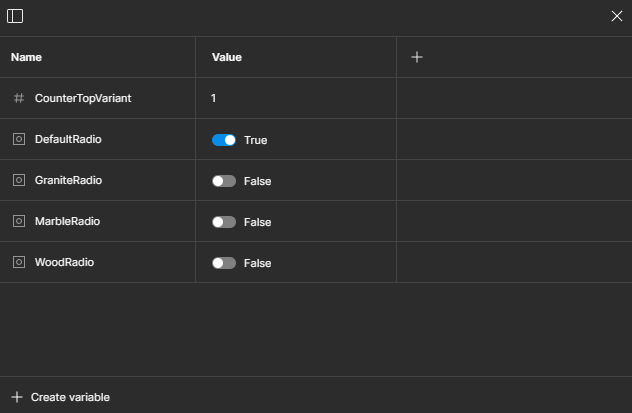
Task: Enable the MarbleRadio toggle
Action: point(224,222)
